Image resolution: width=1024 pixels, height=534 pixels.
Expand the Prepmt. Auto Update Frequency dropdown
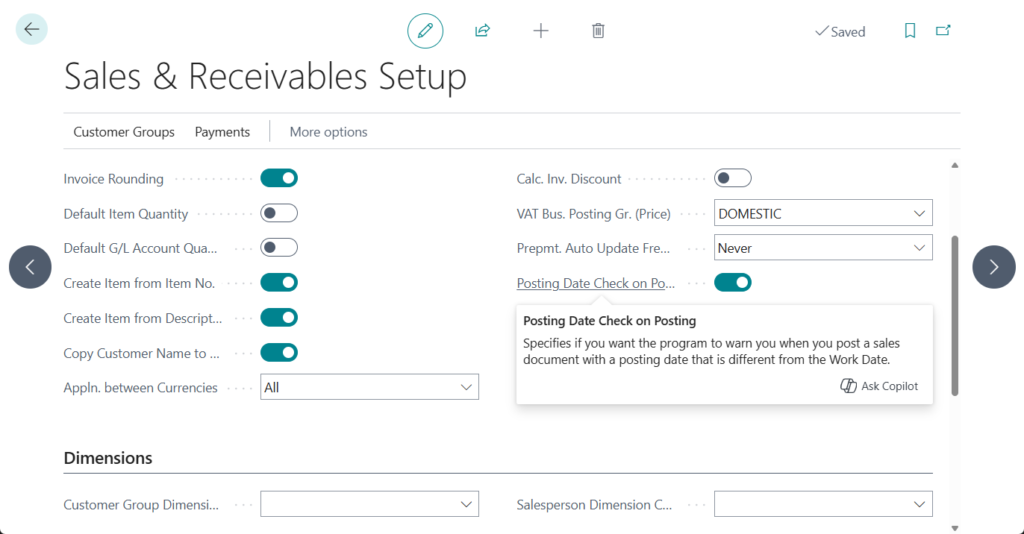click(823, 248)
